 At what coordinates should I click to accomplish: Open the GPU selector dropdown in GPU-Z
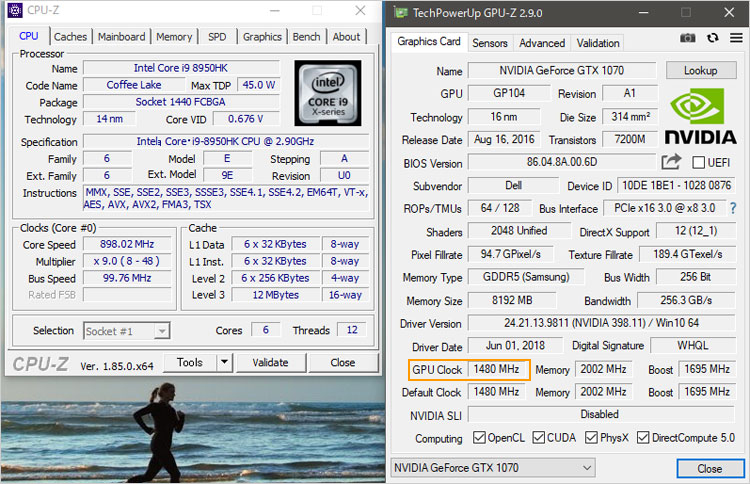click(493, 468)
